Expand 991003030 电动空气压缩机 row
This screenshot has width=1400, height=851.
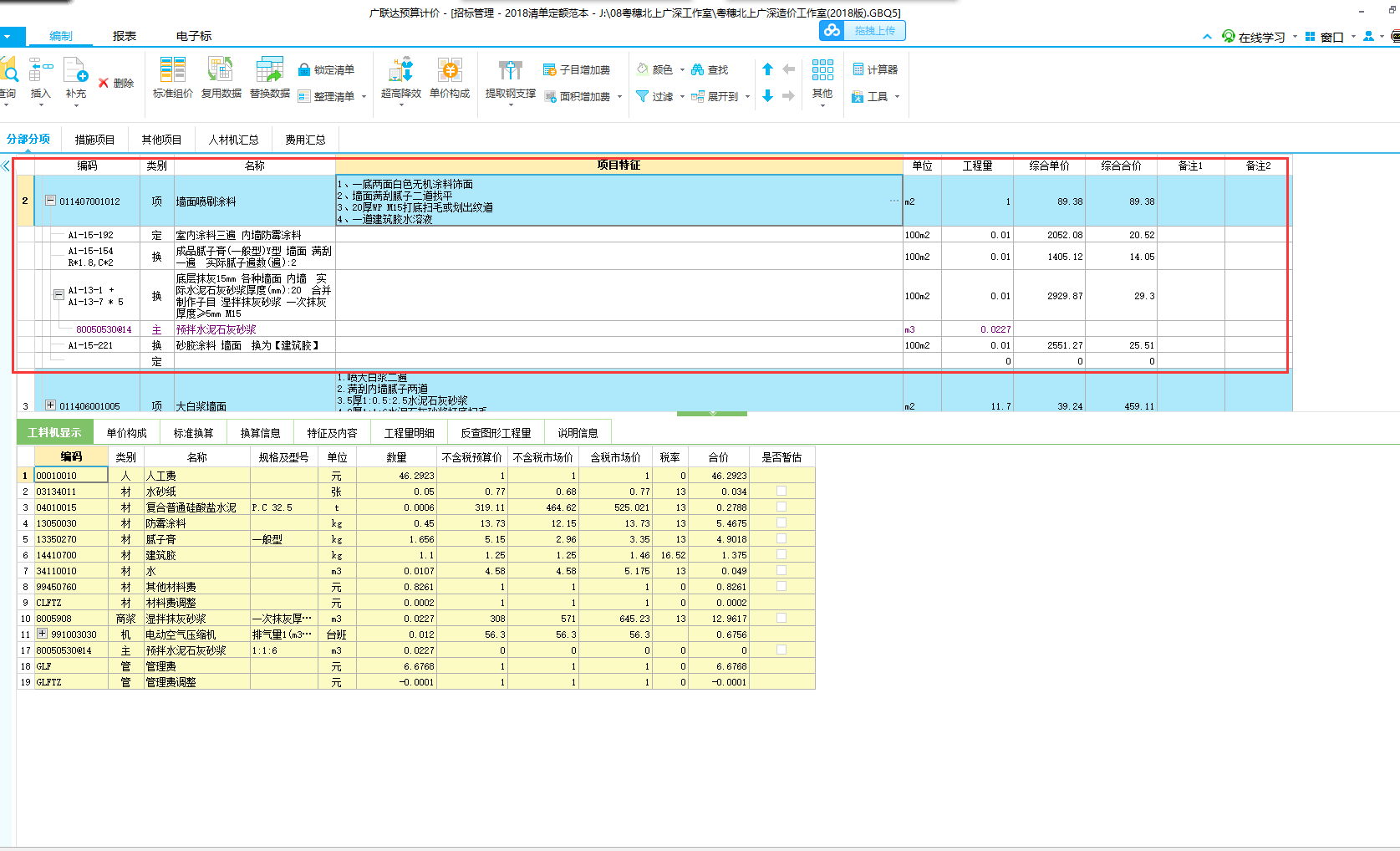point(42,634)
